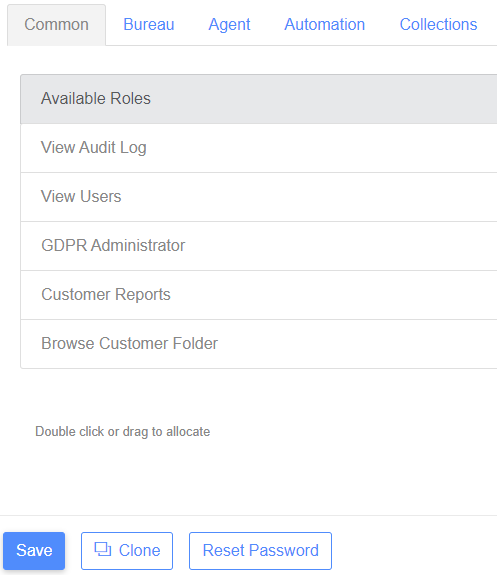This screenshot has height=575, width=497.
Task: Select the View Users role
Action: 259,197
